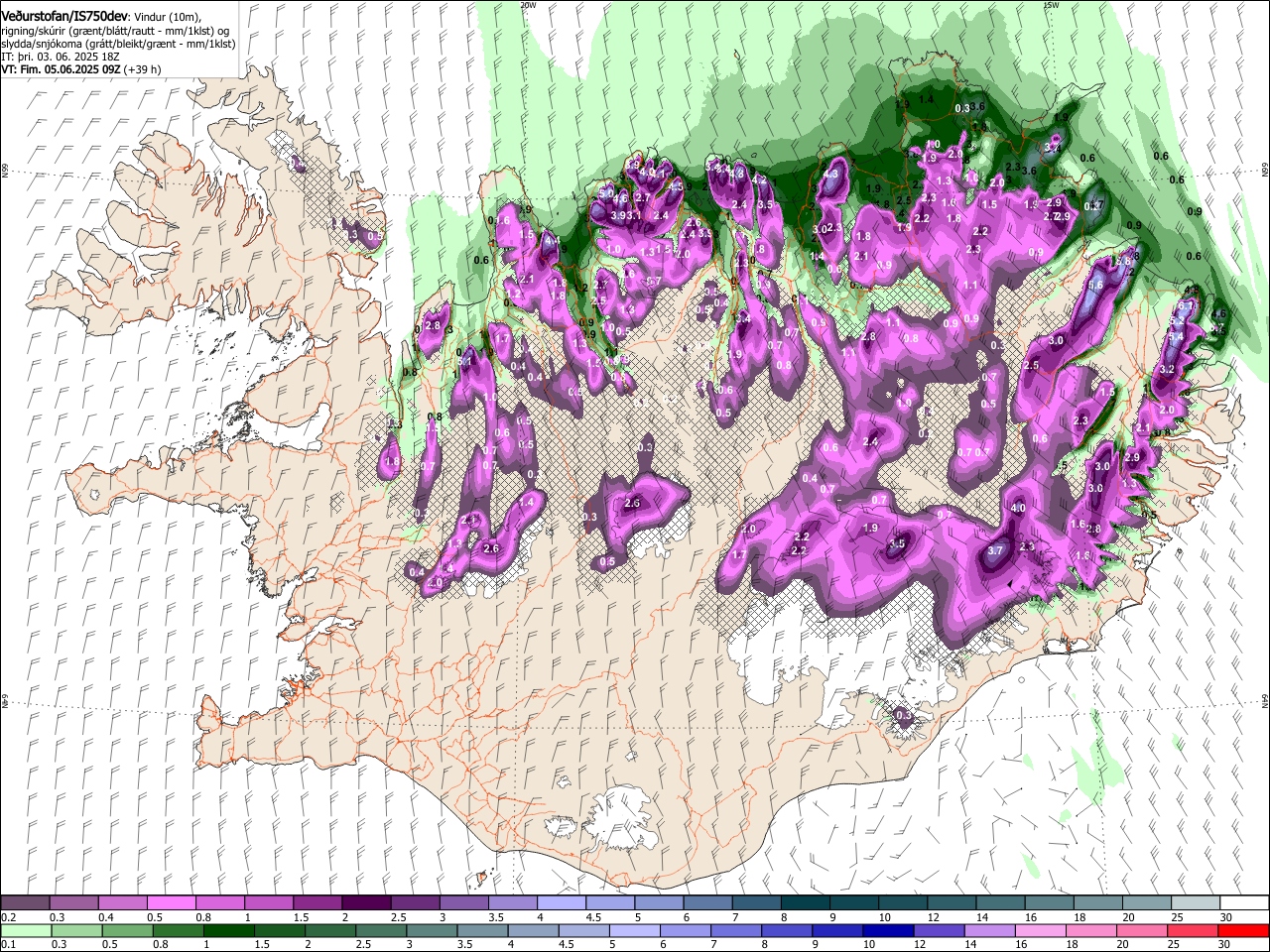Choose the lavender swatch between 4 and 4.5 in snow scale
Image resolution: width=1270 pixels, height=952 pixels.
(561, 903)
